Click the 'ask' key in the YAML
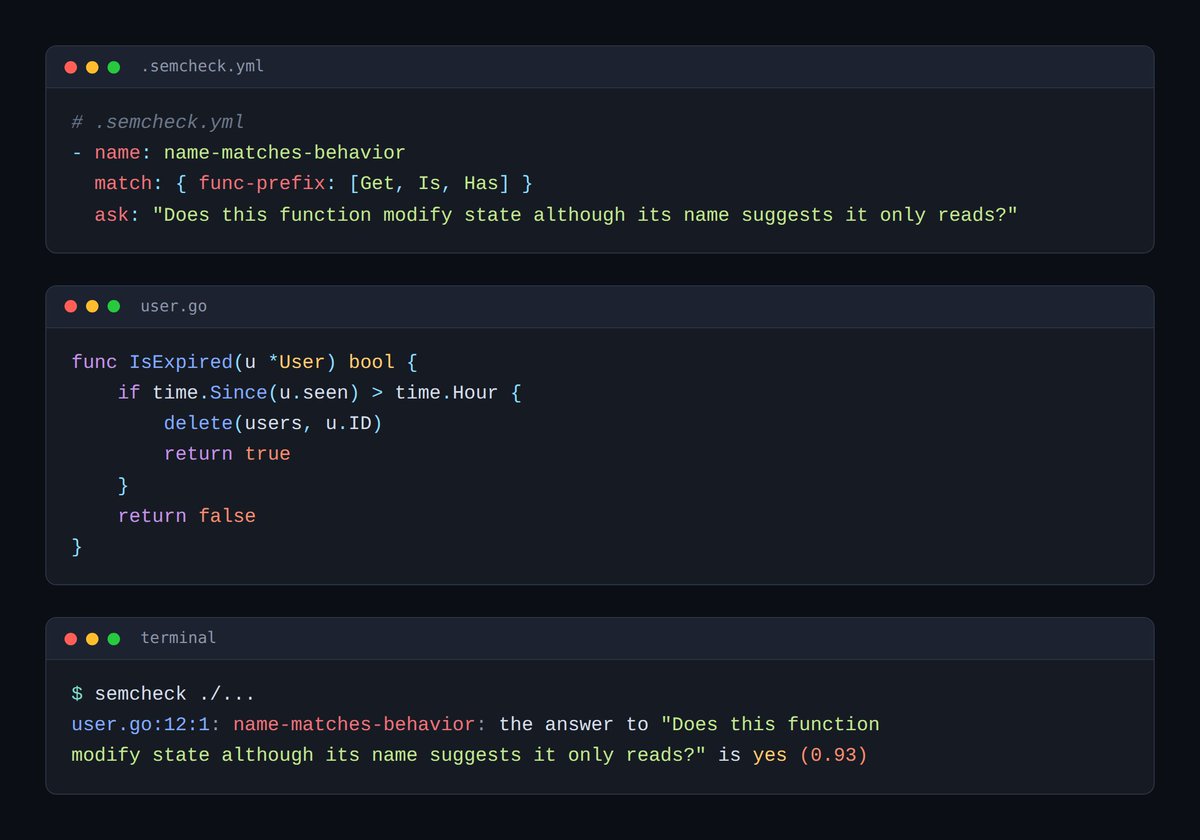 (111, 215)
